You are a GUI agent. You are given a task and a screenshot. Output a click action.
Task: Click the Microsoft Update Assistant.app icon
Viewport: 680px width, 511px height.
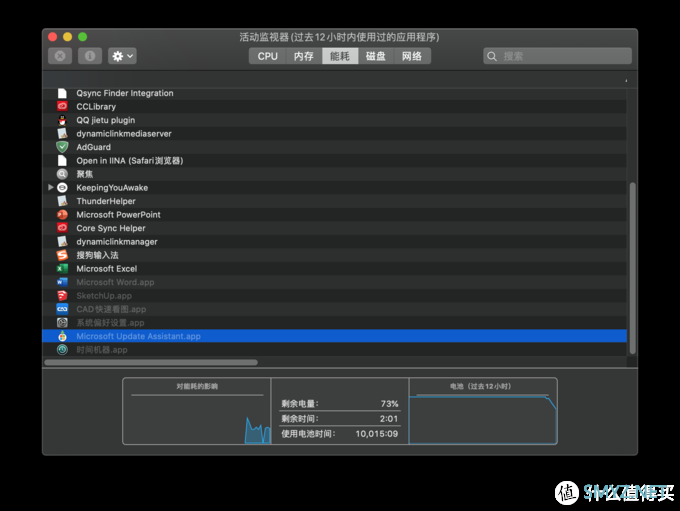pyautogui.click(x=62, y=336)
